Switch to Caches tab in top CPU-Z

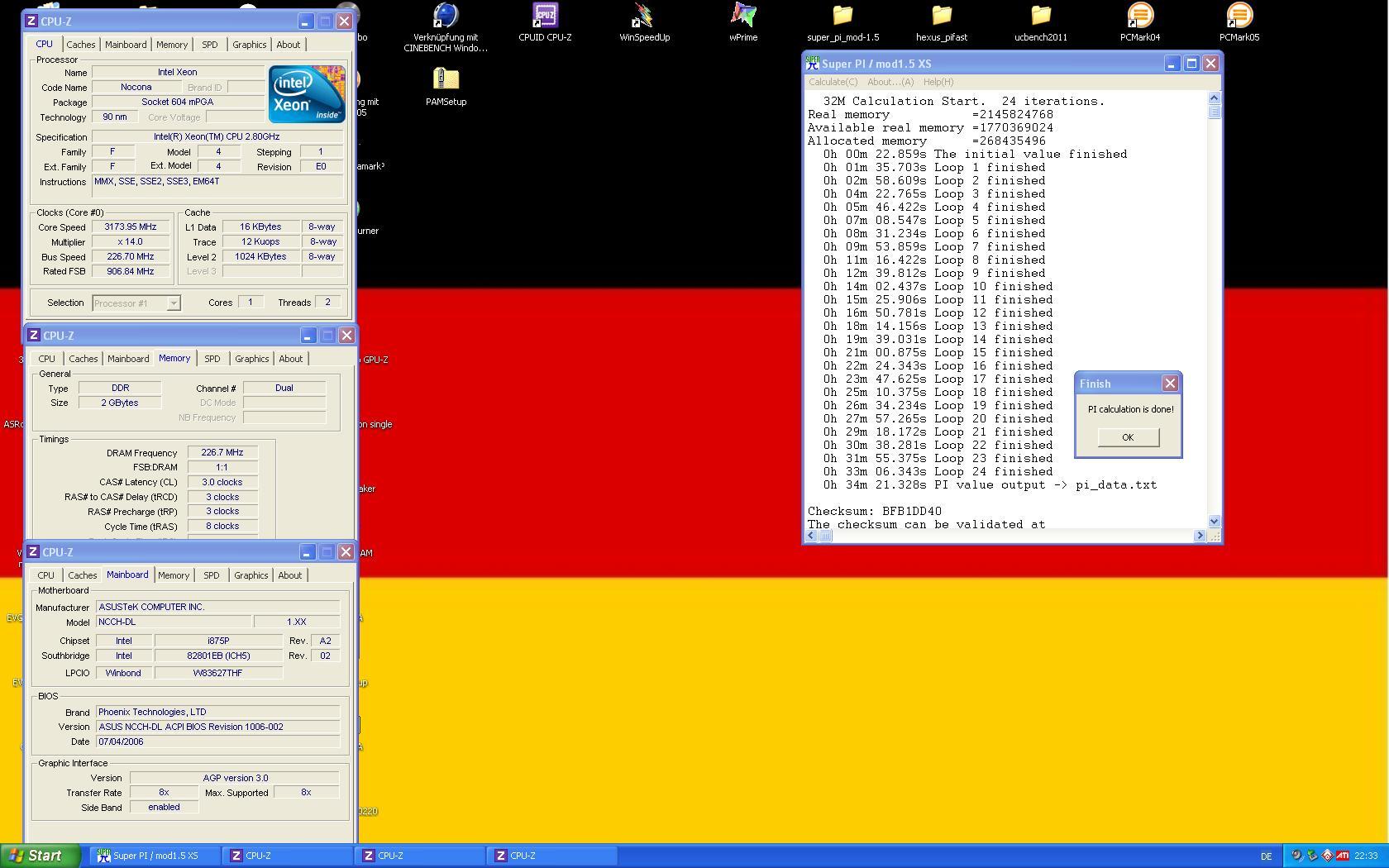pyautogui.click(x=81, y=45)
